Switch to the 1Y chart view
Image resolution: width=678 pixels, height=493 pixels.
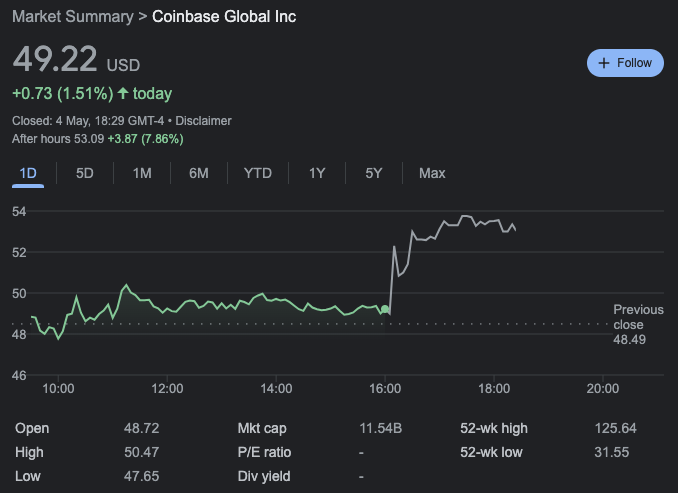click(x=317, y=173)
